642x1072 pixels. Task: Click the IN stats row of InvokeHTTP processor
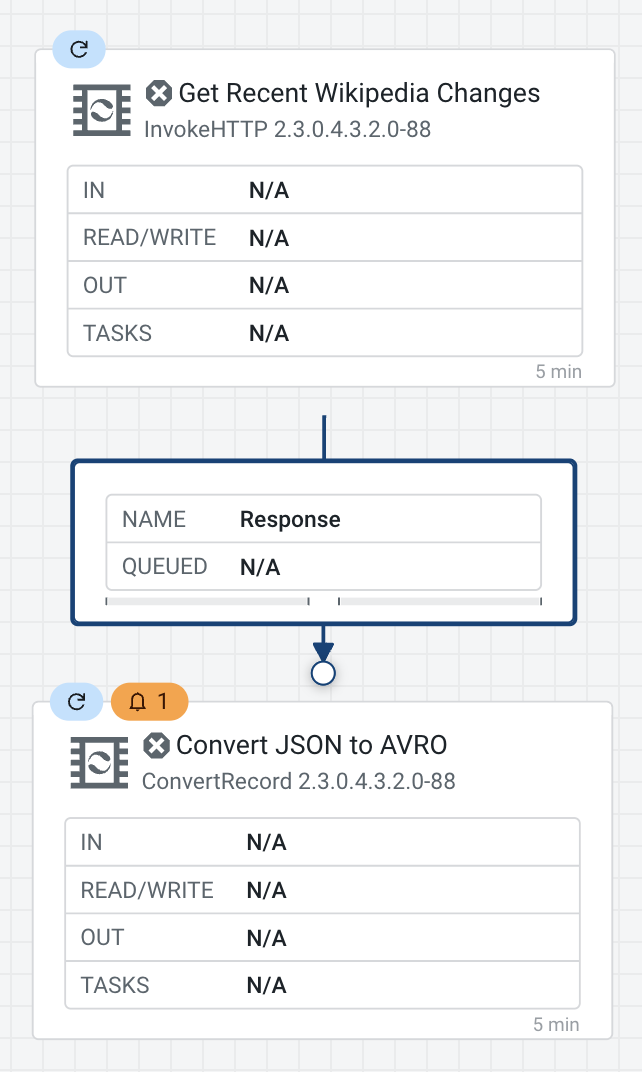pyautogui.click(x=324, y=190)
